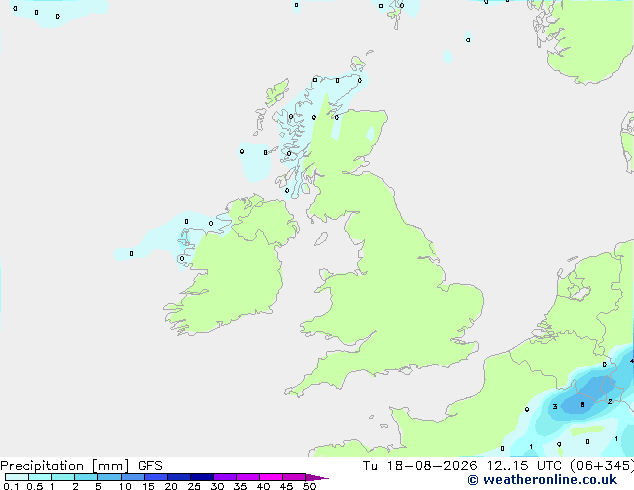
Task: Click the 0.5 to 1 mm legend swatch
Action: coord(40,477)
